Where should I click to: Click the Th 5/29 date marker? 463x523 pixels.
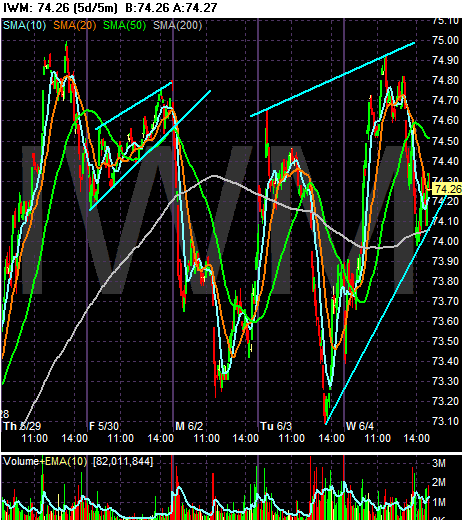(22, 426)
